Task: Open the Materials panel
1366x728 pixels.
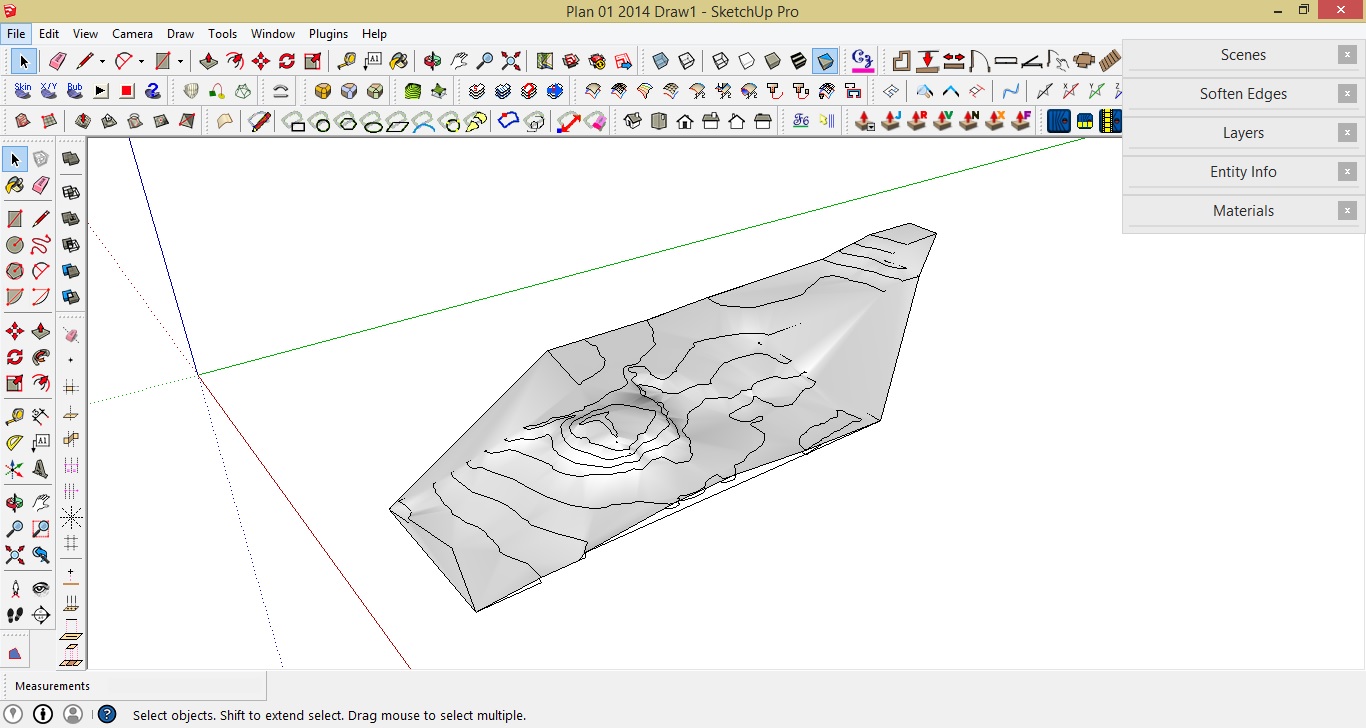Action: point(1243,211)
